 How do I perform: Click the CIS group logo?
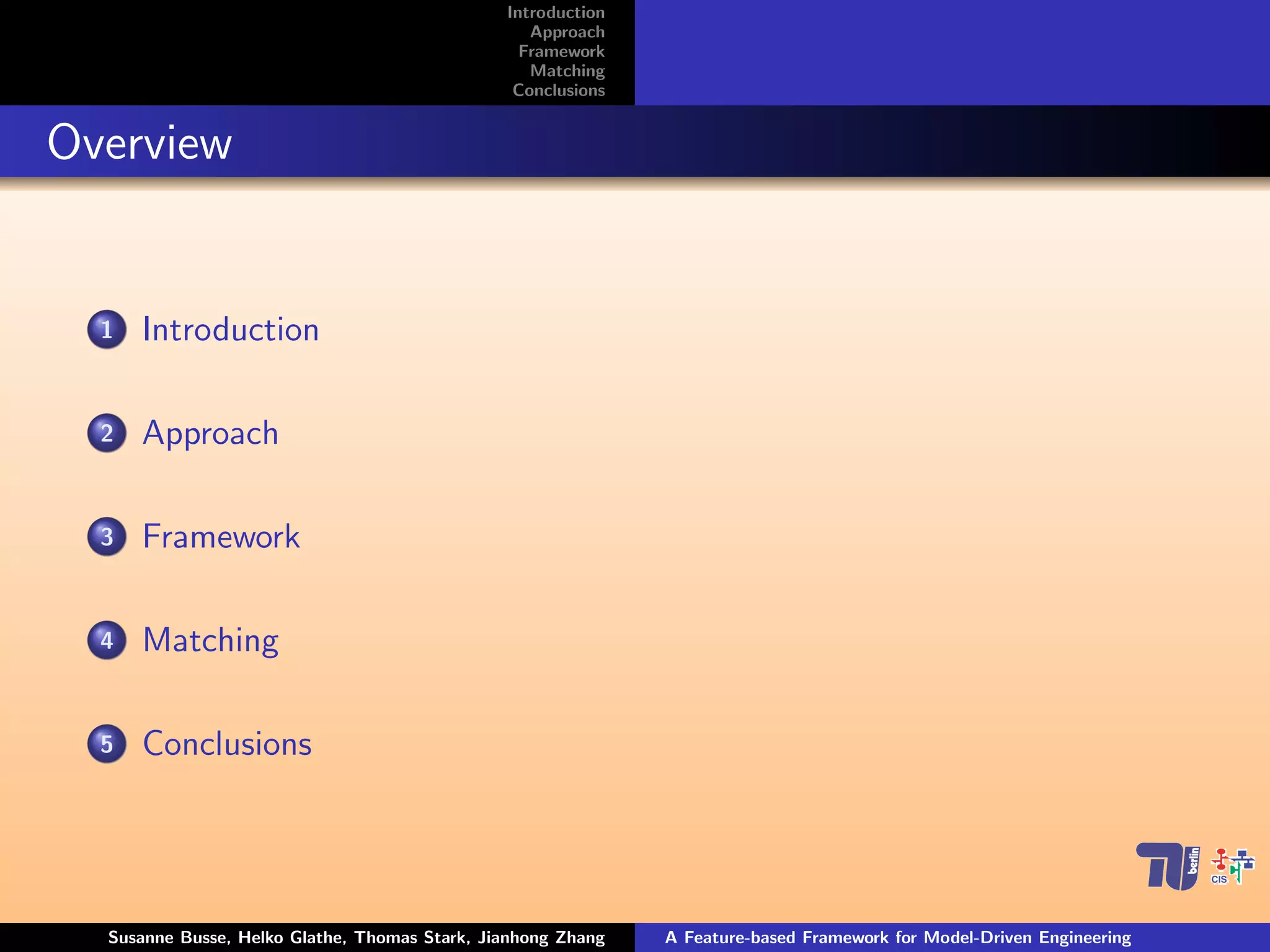[1232, 866]
